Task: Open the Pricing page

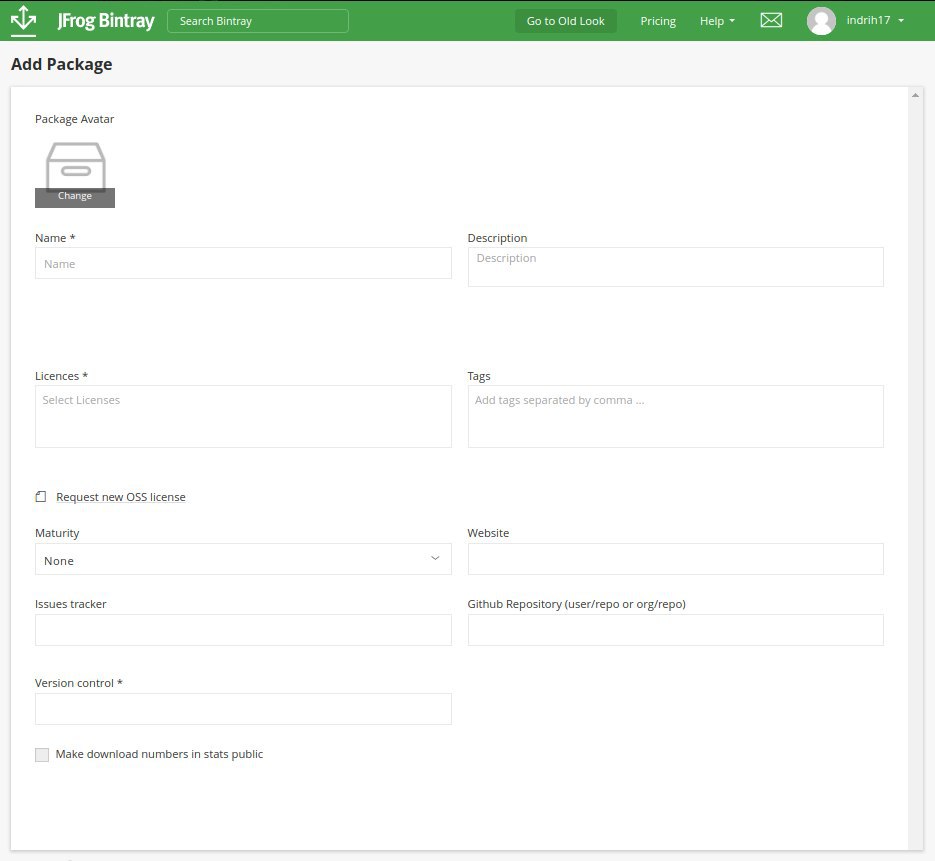Action: (x=658, y=21)
